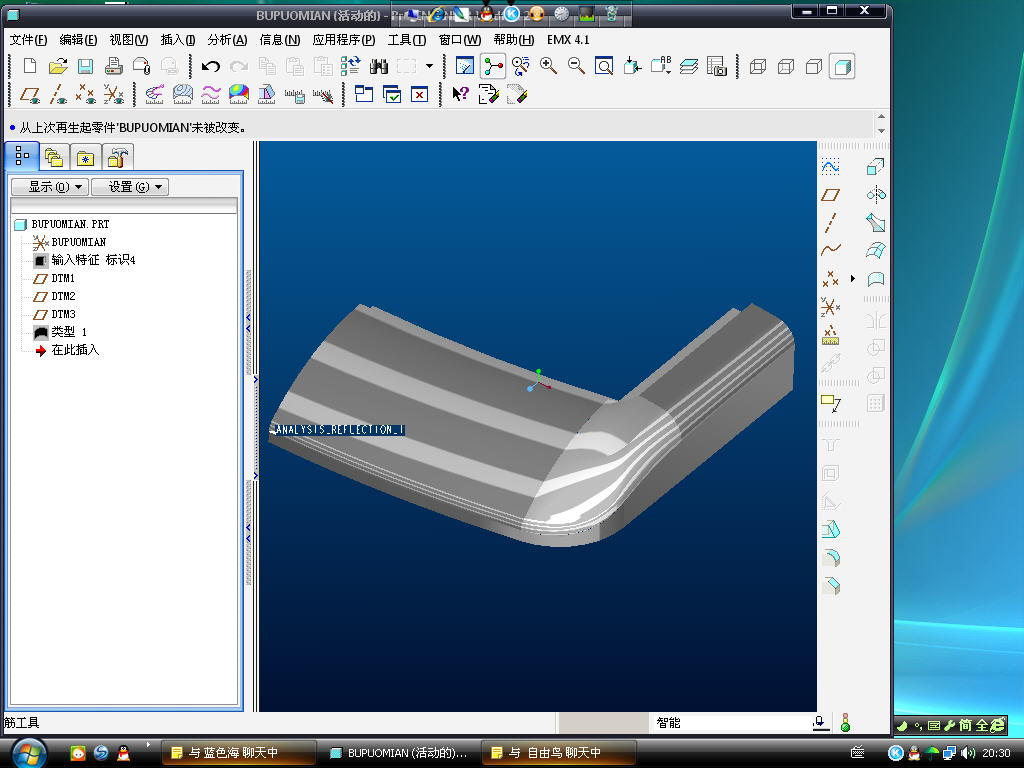
Task: Select the Round tool on right toolbar
Action: click(831, 558)
